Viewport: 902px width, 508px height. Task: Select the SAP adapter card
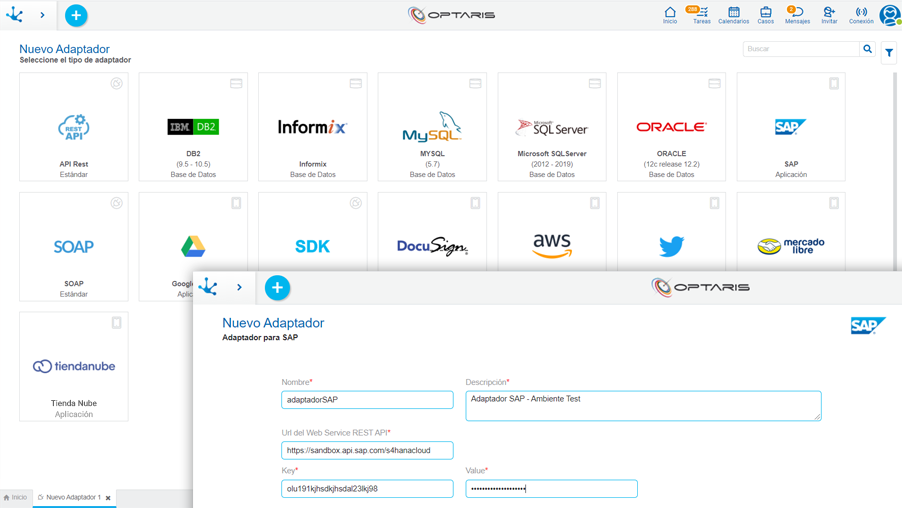791,127
